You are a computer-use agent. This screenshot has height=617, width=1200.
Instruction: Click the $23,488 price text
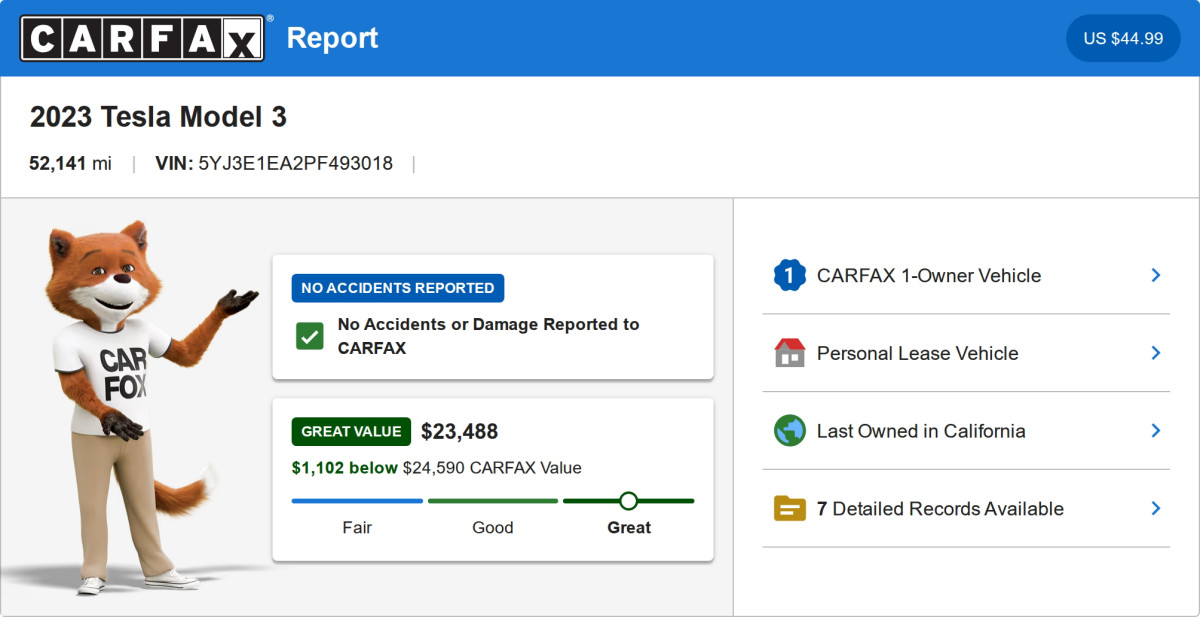pyautogui.click(x=459, y=431)
